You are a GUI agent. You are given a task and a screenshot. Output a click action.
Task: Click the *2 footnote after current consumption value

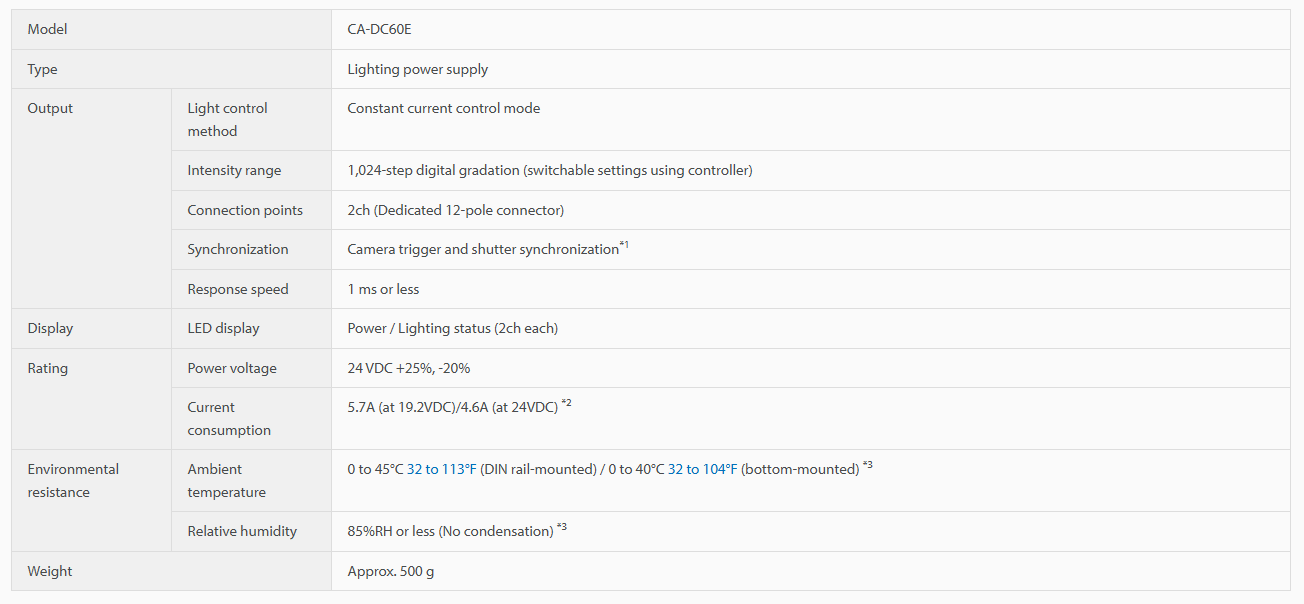click(566, 403)
